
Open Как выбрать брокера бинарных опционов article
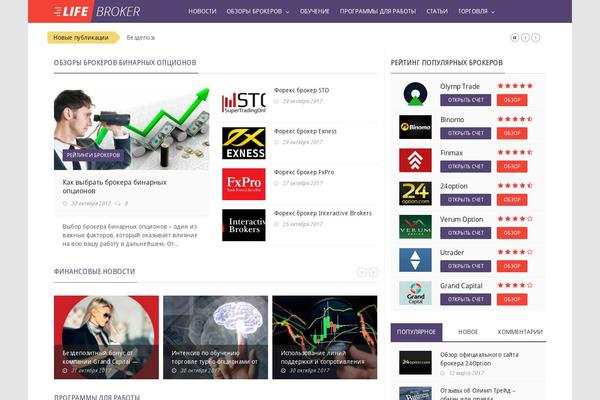[x=114, y=186]
